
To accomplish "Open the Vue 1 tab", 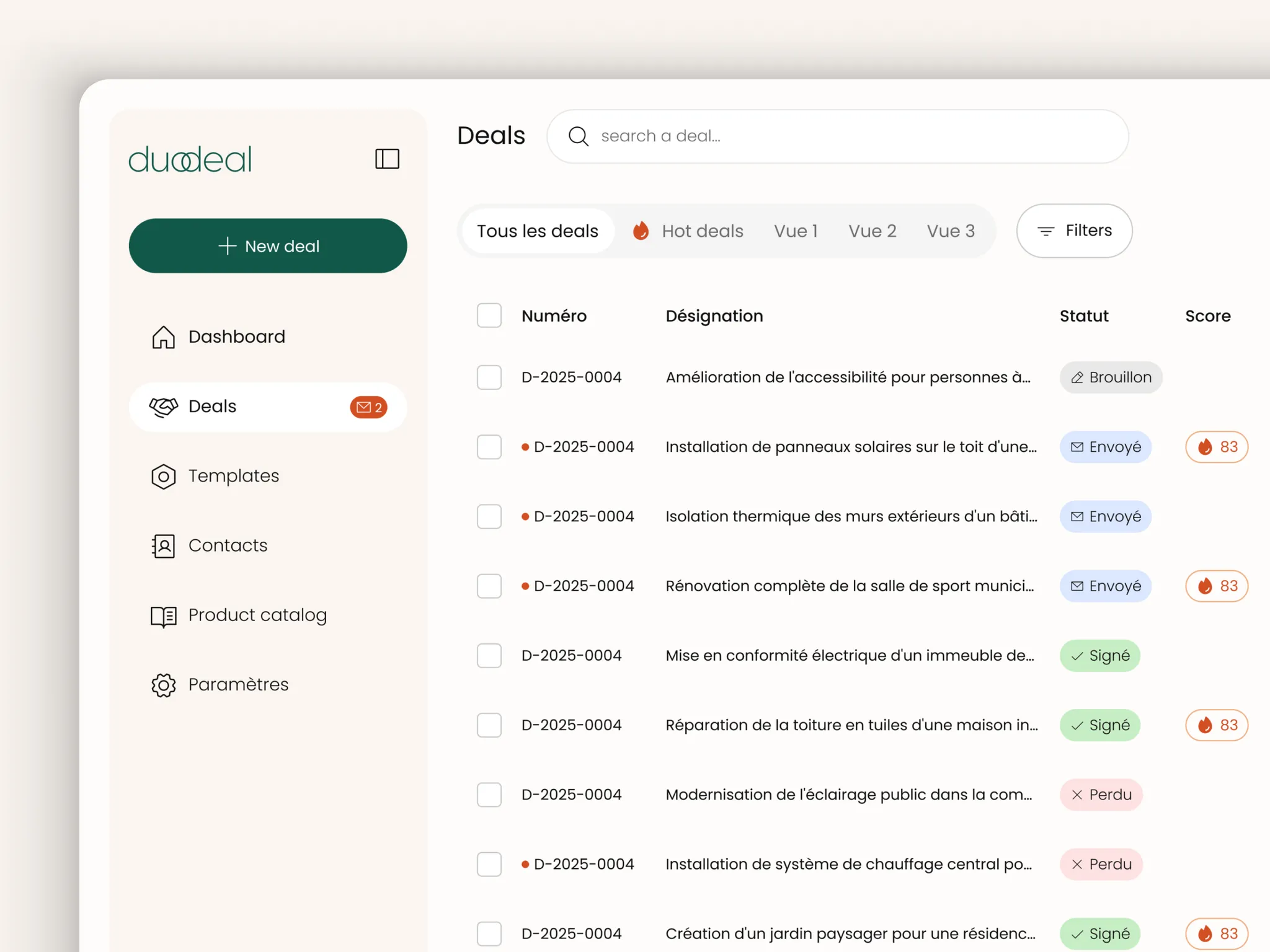I will [796, 231].
